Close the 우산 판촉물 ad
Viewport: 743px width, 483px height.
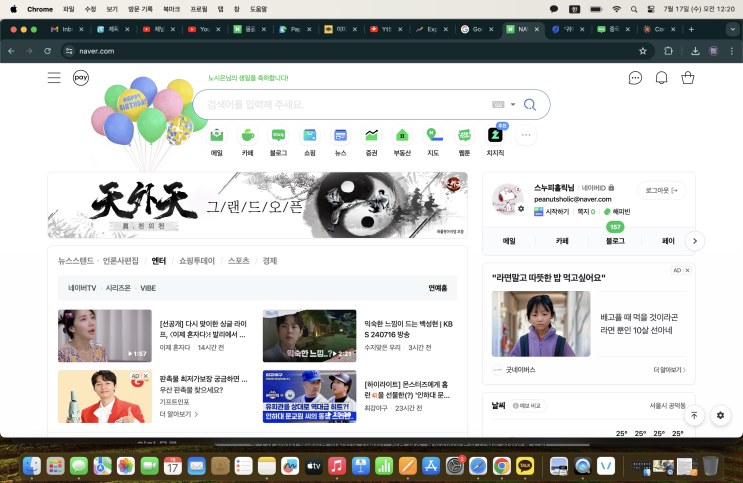(x=146, y=376)
